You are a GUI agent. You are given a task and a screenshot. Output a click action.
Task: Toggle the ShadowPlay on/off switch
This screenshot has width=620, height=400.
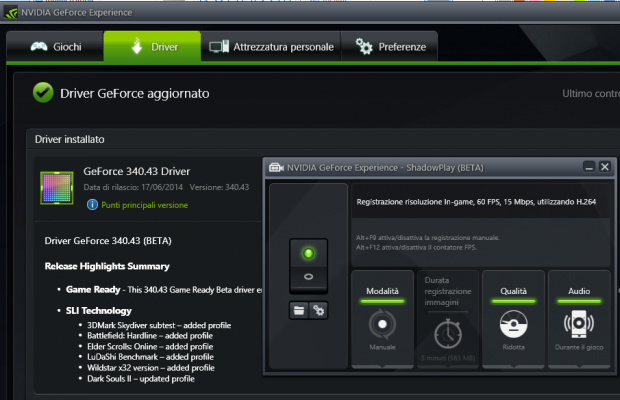[x=308, y=266]
